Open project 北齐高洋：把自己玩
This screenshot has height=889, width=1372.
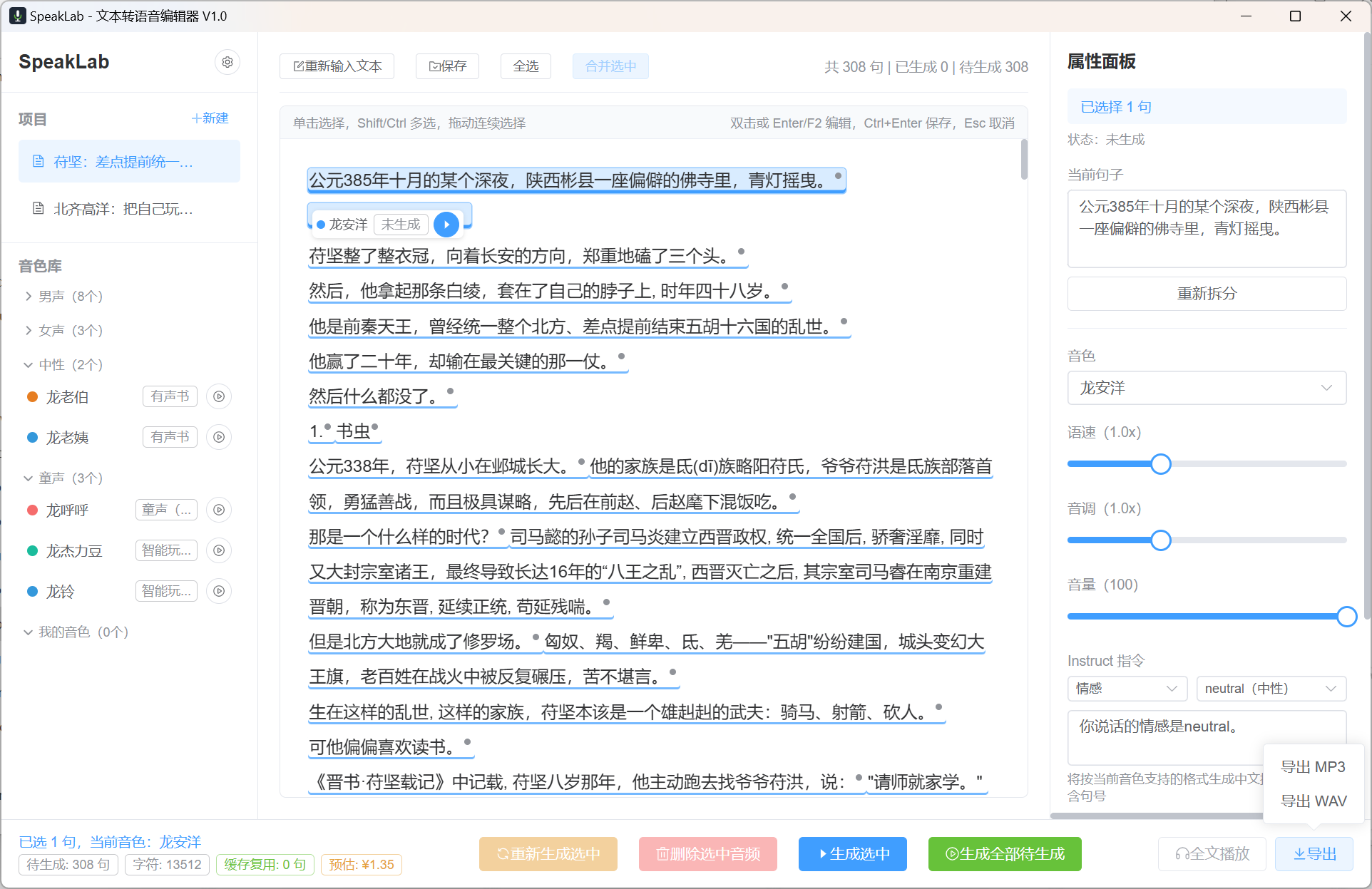(129, 209)
